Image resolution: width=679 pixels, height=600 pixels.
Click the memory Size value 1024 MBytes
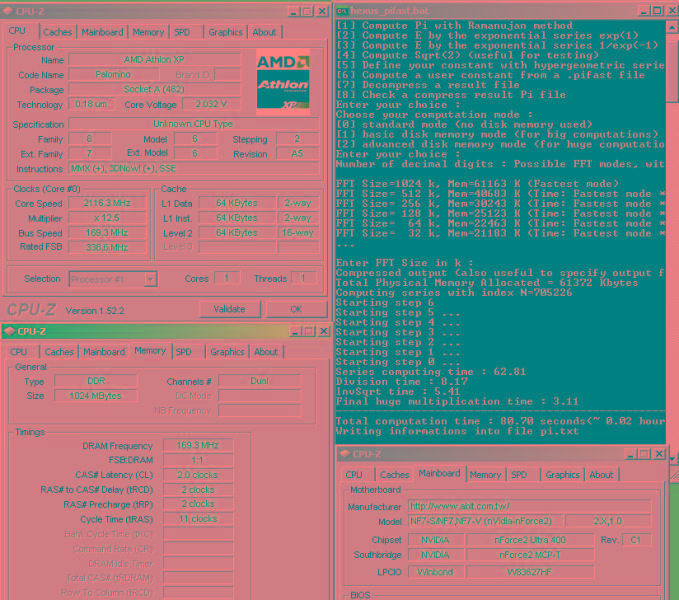[x=96, y=396]
